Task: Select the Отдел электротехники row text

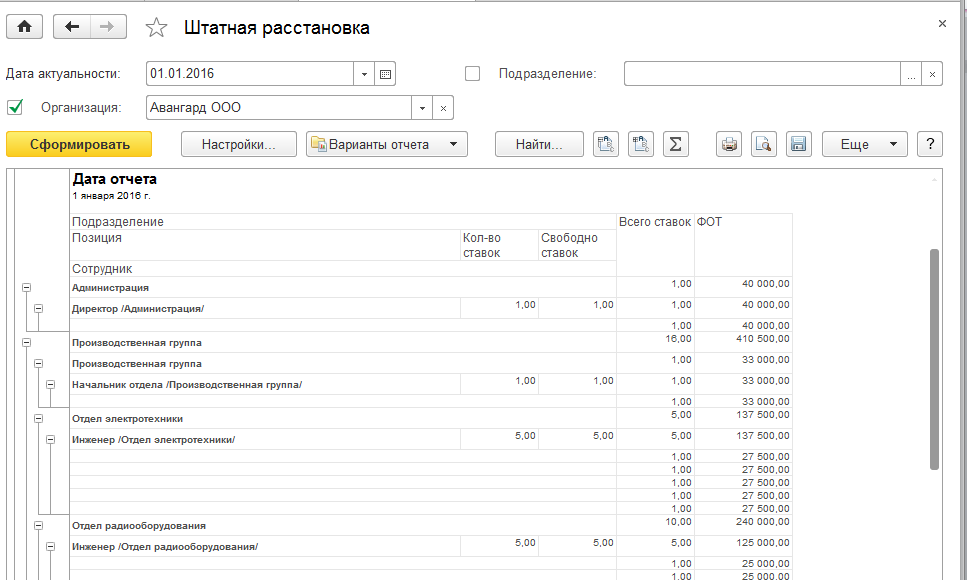Action: point(128,418)
